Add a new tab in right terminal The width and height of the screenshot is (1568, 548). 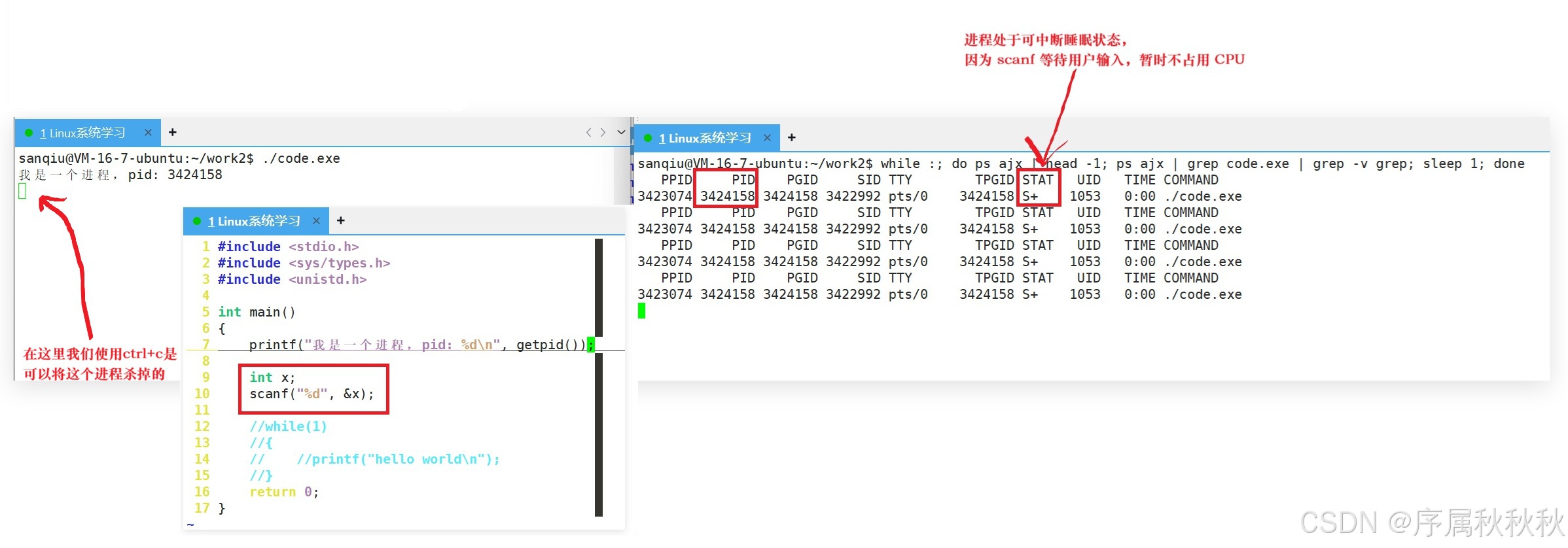coord(792,137)
